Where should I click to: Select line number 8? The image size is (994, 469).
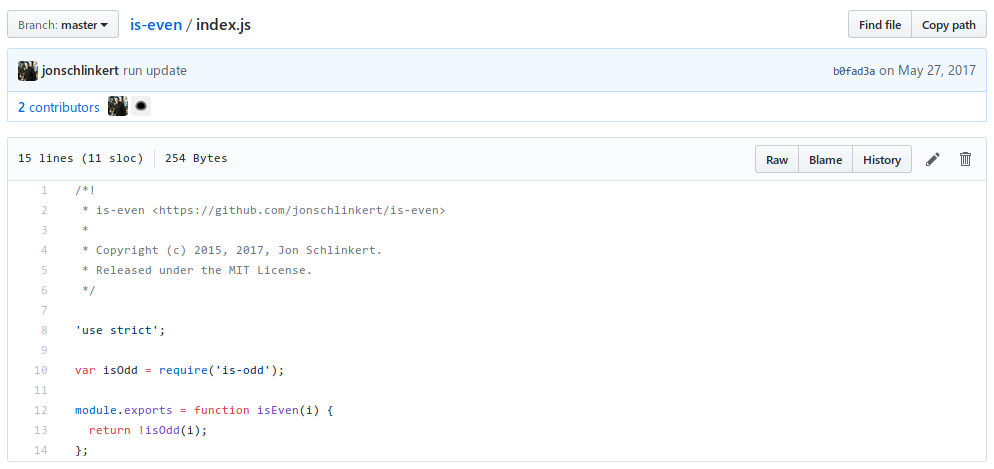44,330
